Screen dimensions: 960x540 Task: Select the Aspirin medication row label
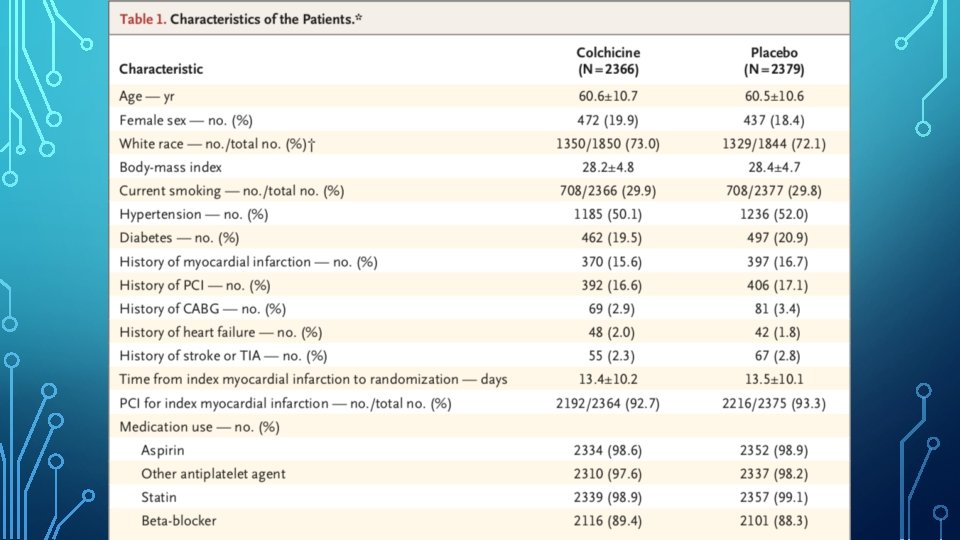pyautogui.click(x=162, y=450)
